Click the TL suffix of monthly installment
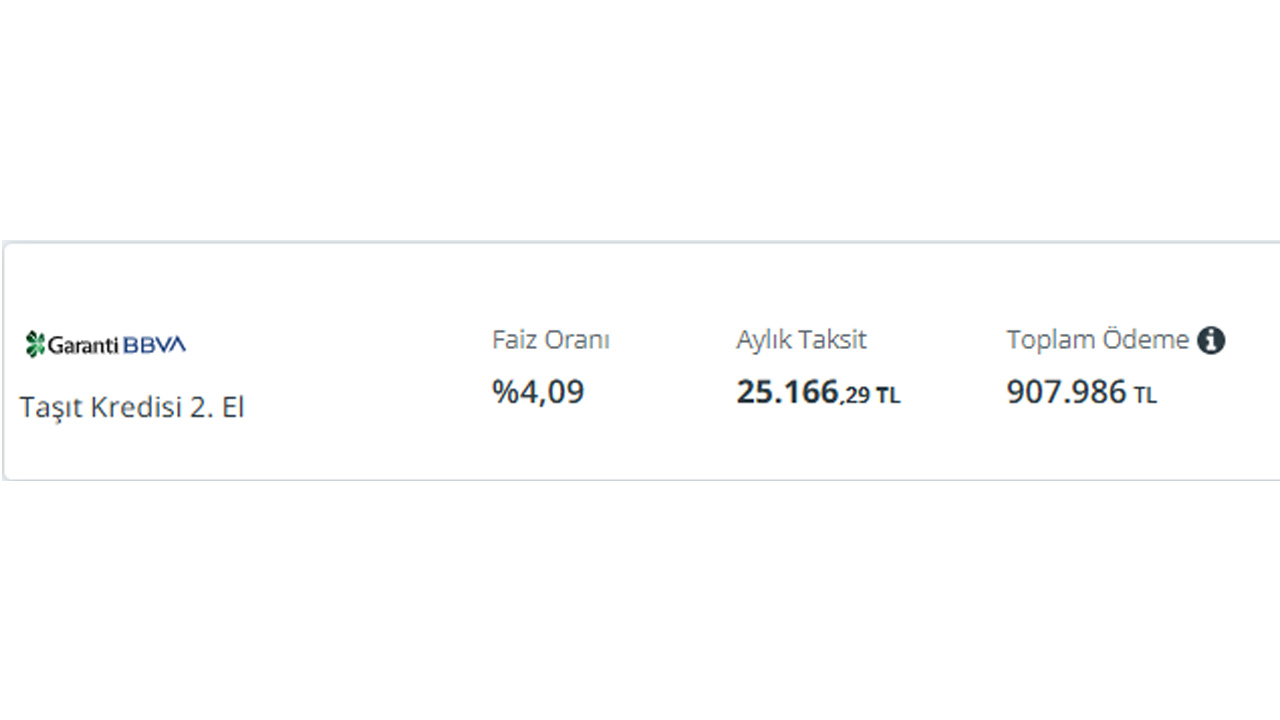 click(888, 396)
